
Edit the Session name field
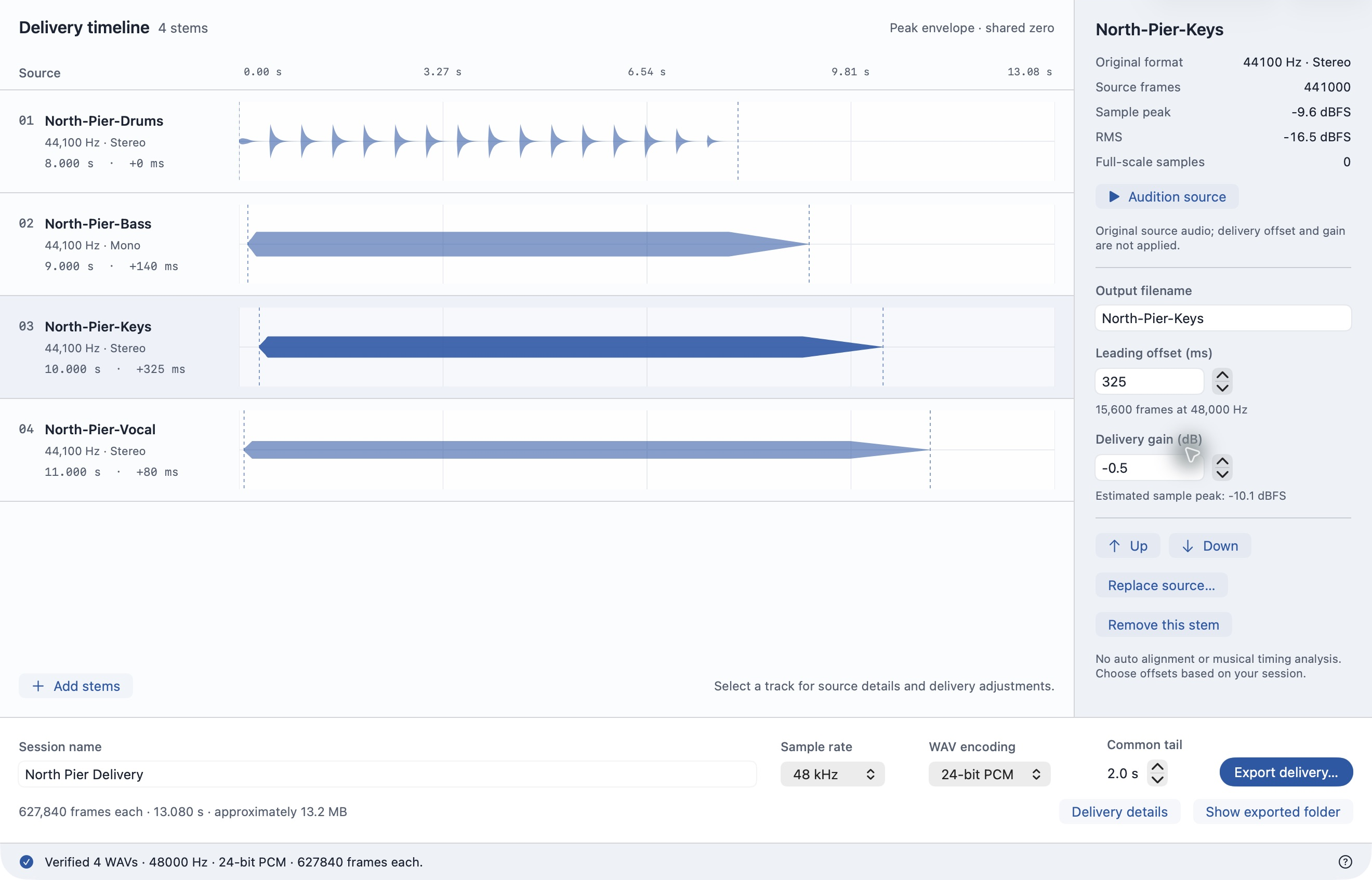[387, 774]
